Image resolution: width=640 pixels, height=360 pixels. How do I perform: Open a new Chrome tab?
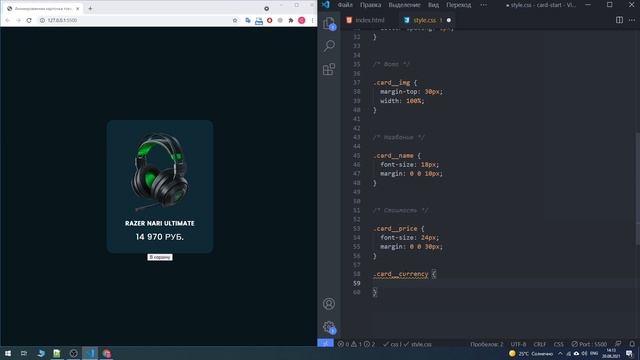pyautogui.click(x=90, y=8)
